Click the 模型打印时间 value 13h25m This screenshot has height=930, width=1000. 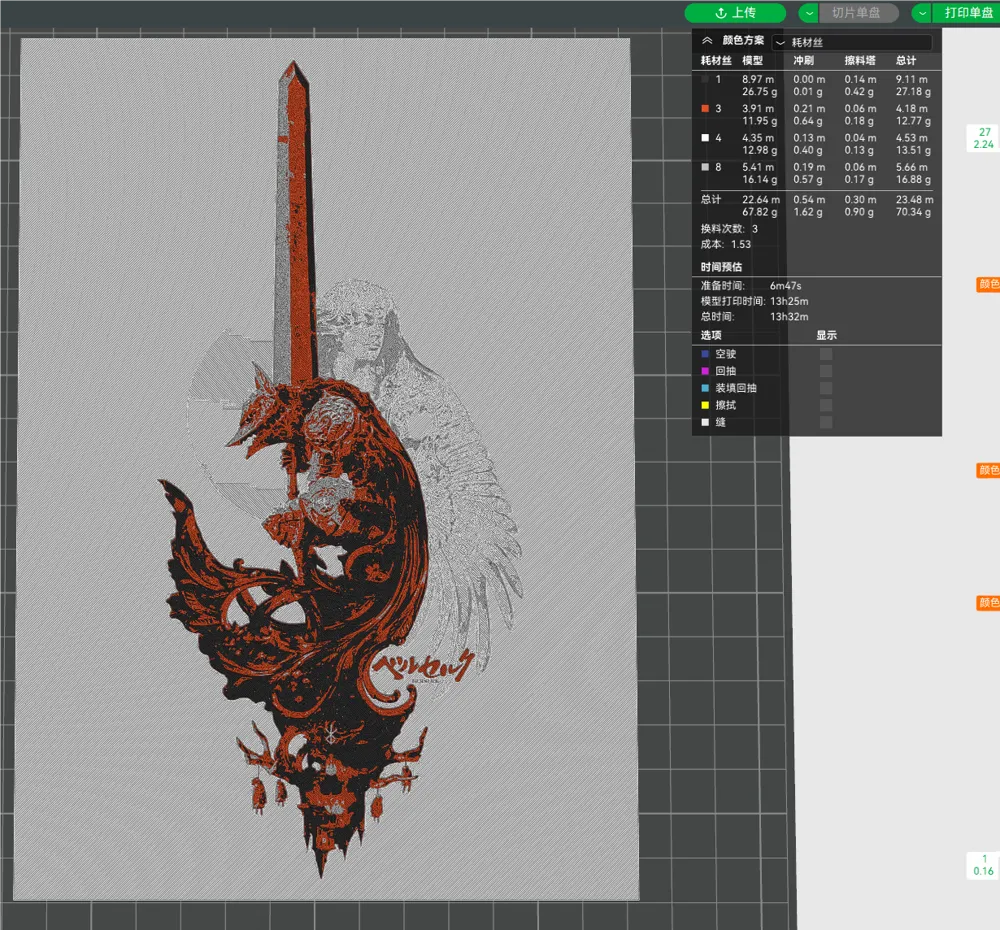coord(790,302)
